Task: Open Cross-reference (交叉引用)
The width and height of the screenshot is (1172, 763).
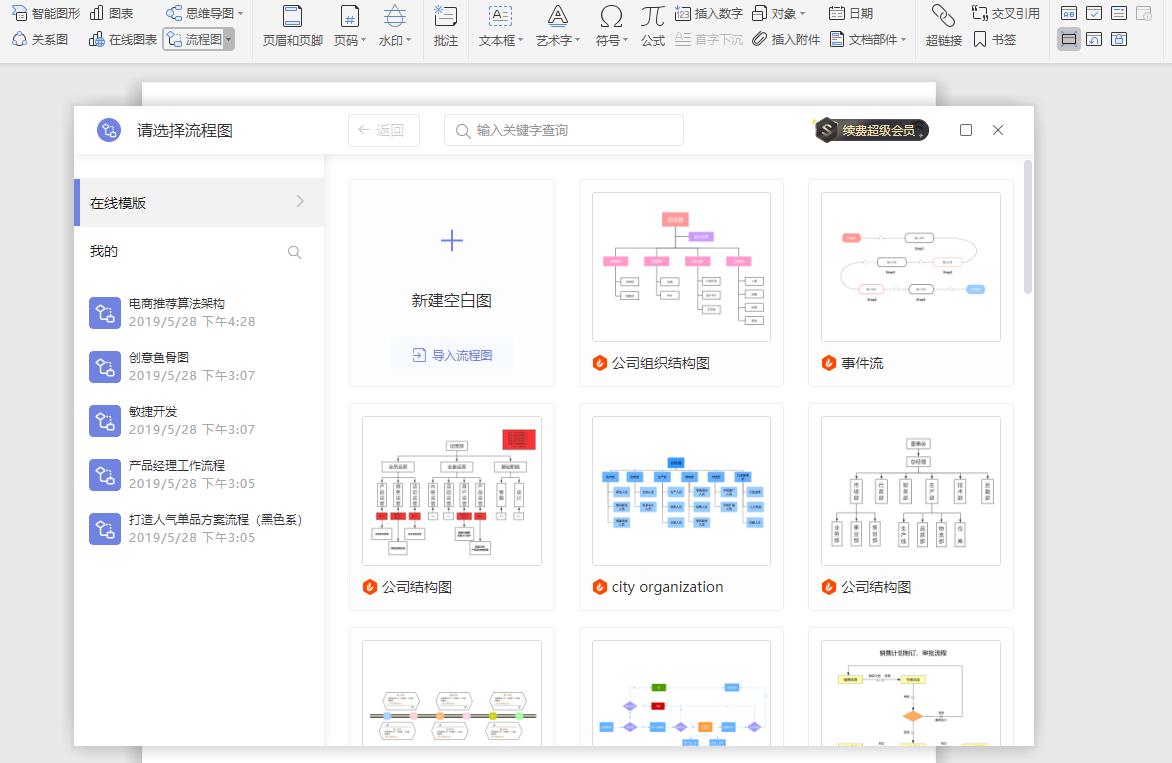Action: click(1005, 13)
